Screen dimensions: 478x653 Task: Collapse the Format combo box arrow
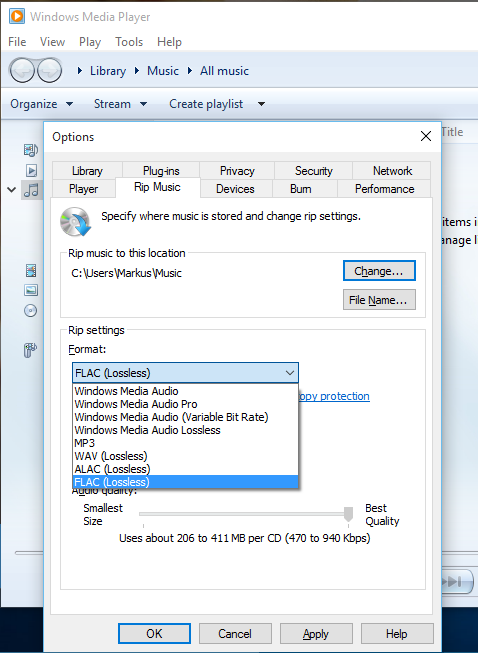point(290,373)
